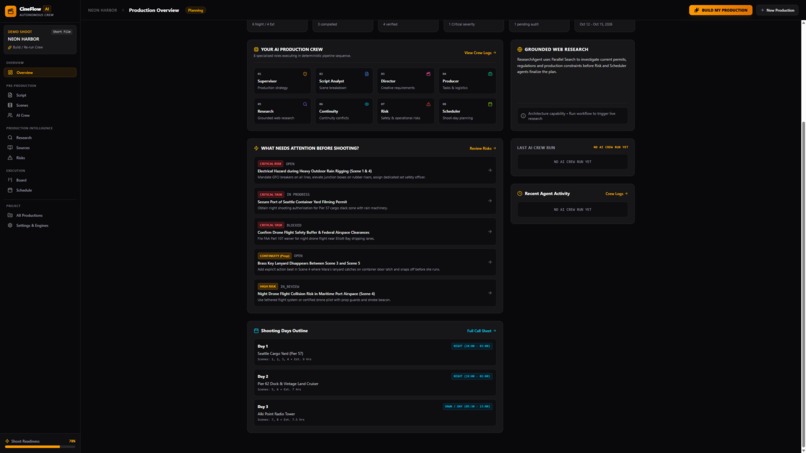Click the AI Crew people icon in sidebar
Image resolution: width=806 pixels, height=453 pixels.
pos(10,115)
